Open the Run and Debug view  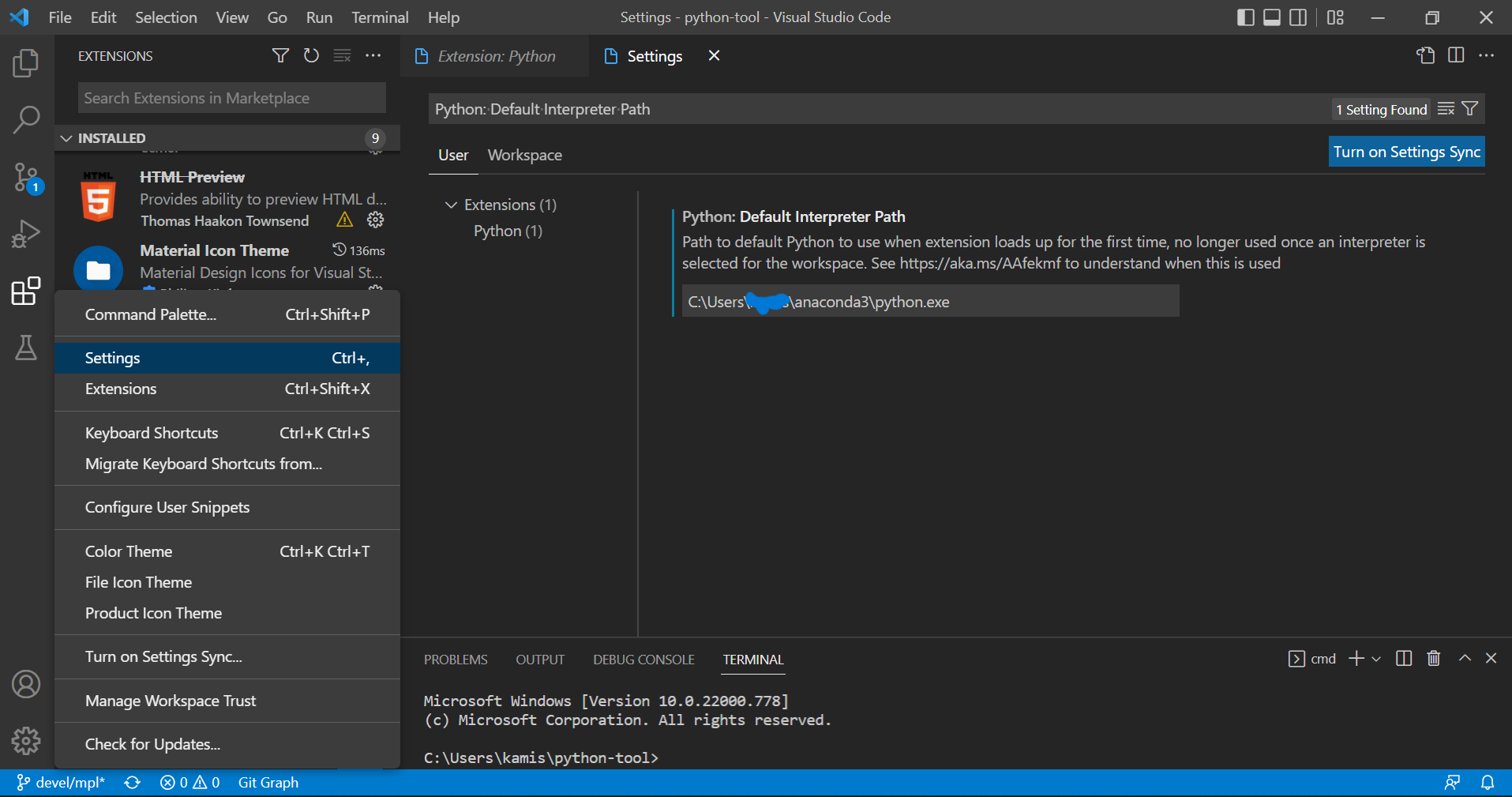[26, 234]
